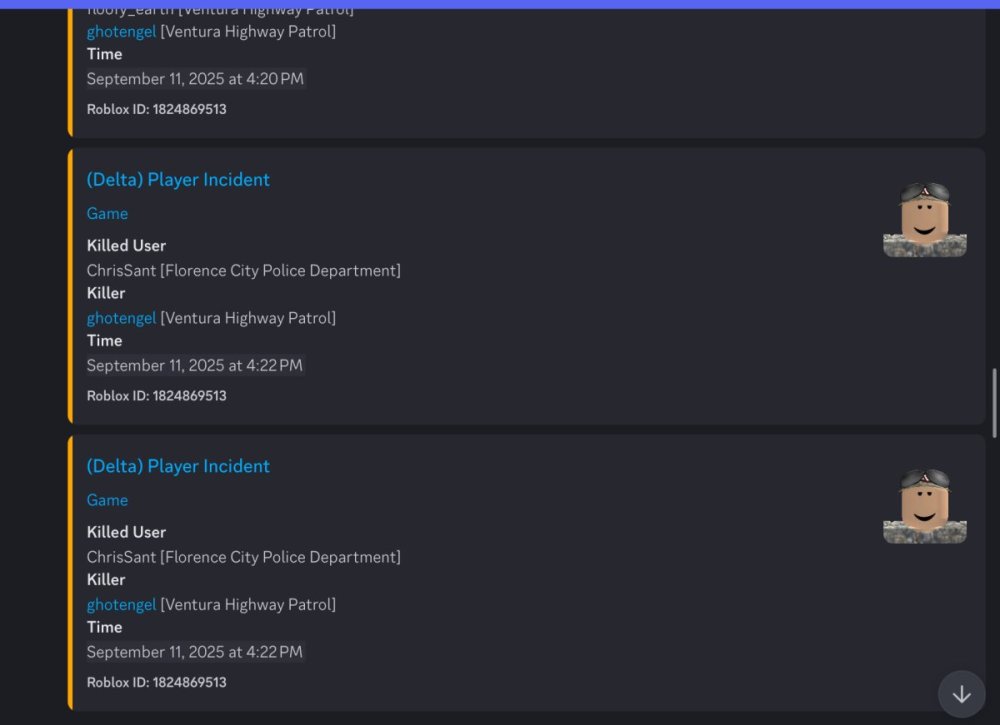
Task: Click the chat scrollbar thumb
Action: point(994,403)
